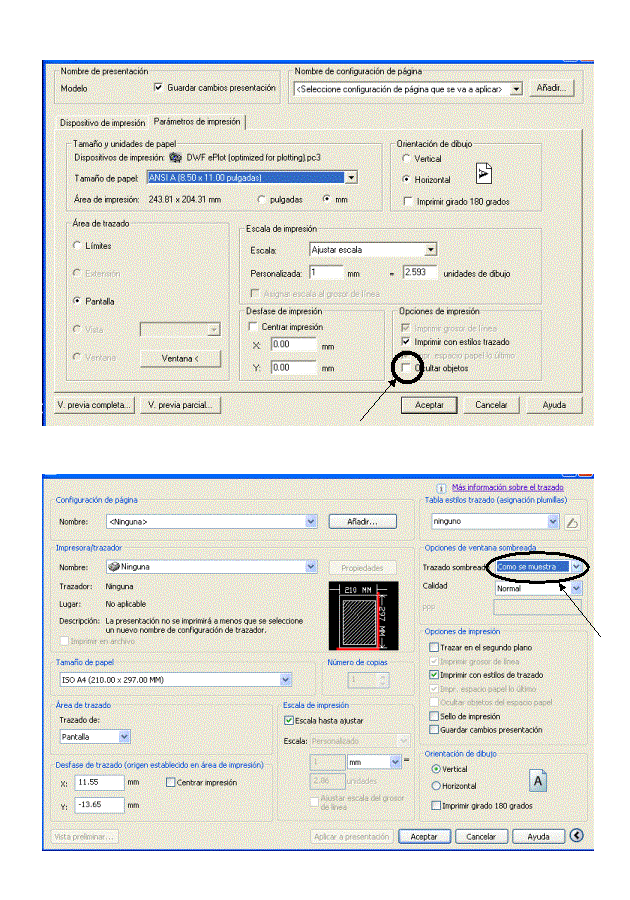Image resolution: width=630 pixels, height=900 pixels.
Task: Toggle Imprimir con estilos trazado checkbox
Action: click(406, 341)
